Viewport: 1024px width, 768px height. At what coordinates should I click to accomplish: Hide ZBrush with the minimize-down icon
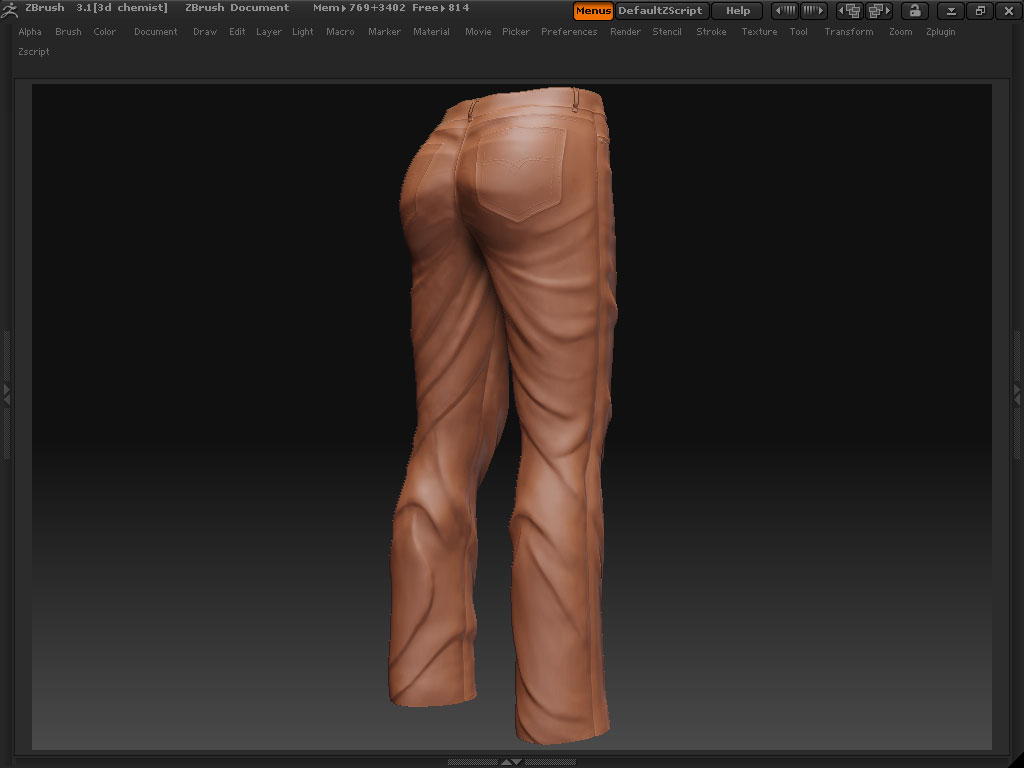point(952,10)
